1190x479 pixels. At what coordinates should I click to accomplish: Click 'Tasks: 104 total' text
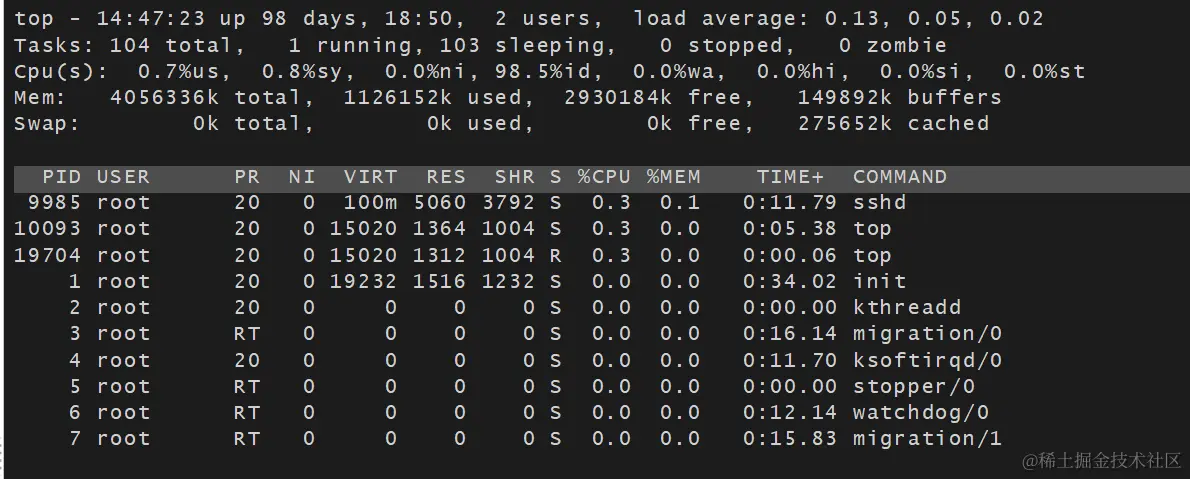(x=123, y=46)
